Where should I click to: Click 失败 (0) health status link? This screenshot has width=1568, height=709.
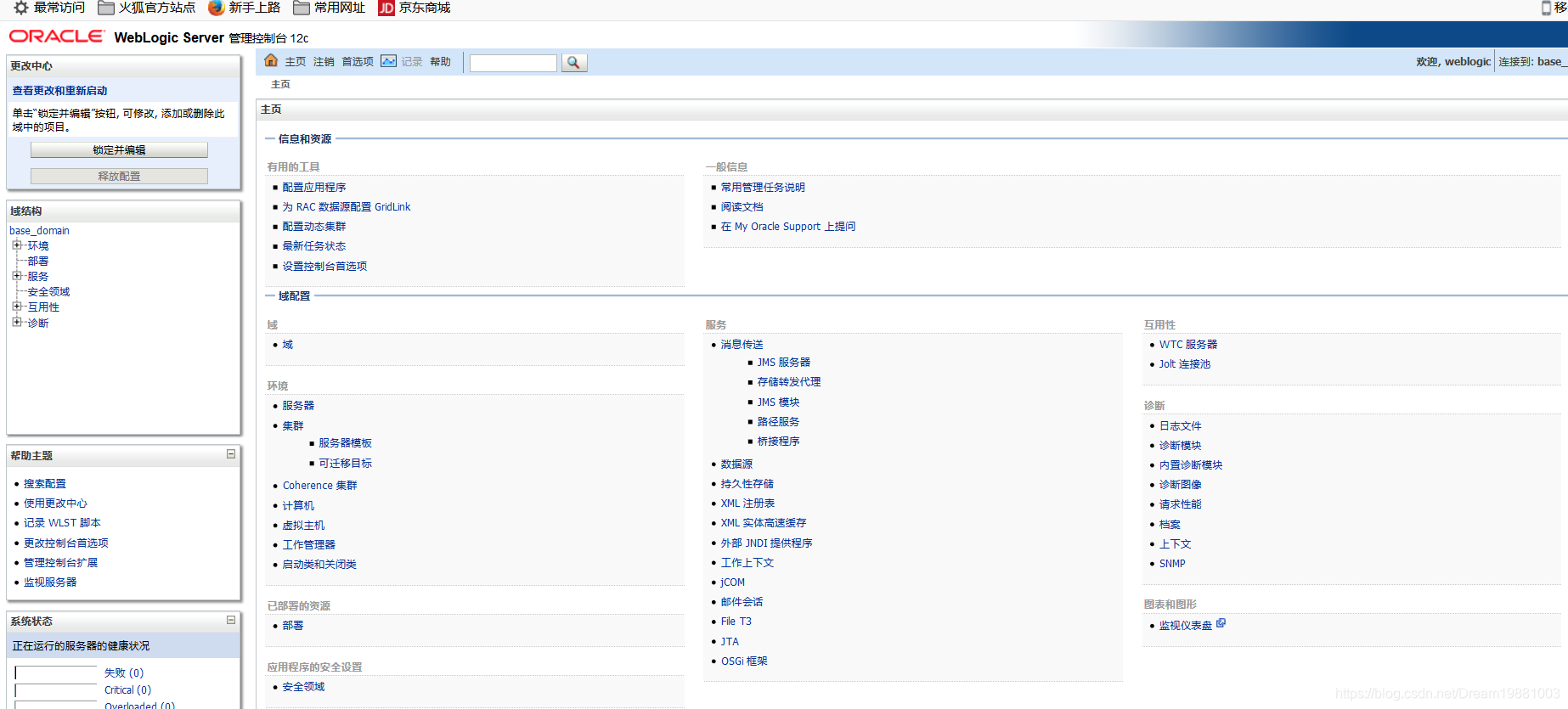coord(124,672)
